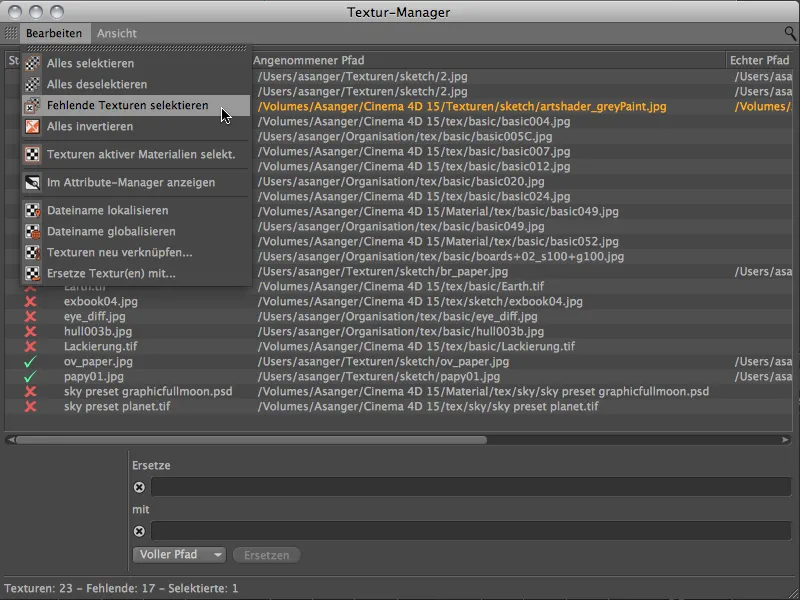Viewport: 800px width, 600px height.
Task: Click the path ending in Earth.tif
Action: 401,287
